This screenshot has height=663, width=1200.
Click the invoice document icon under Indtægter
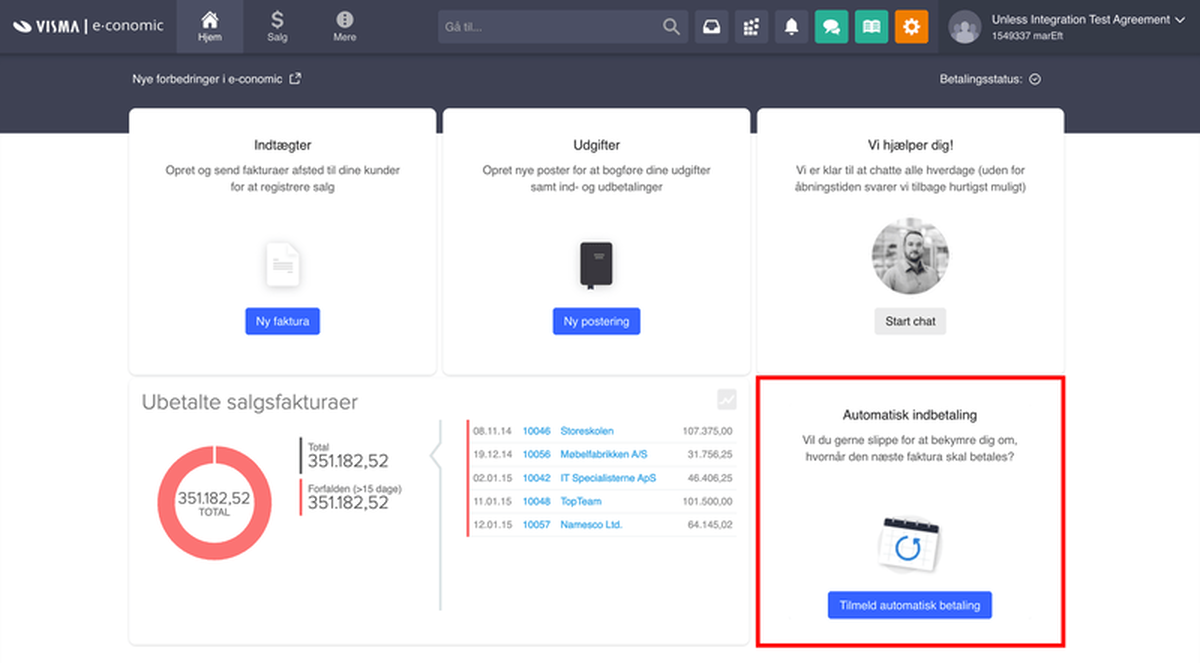pos(283,265)
